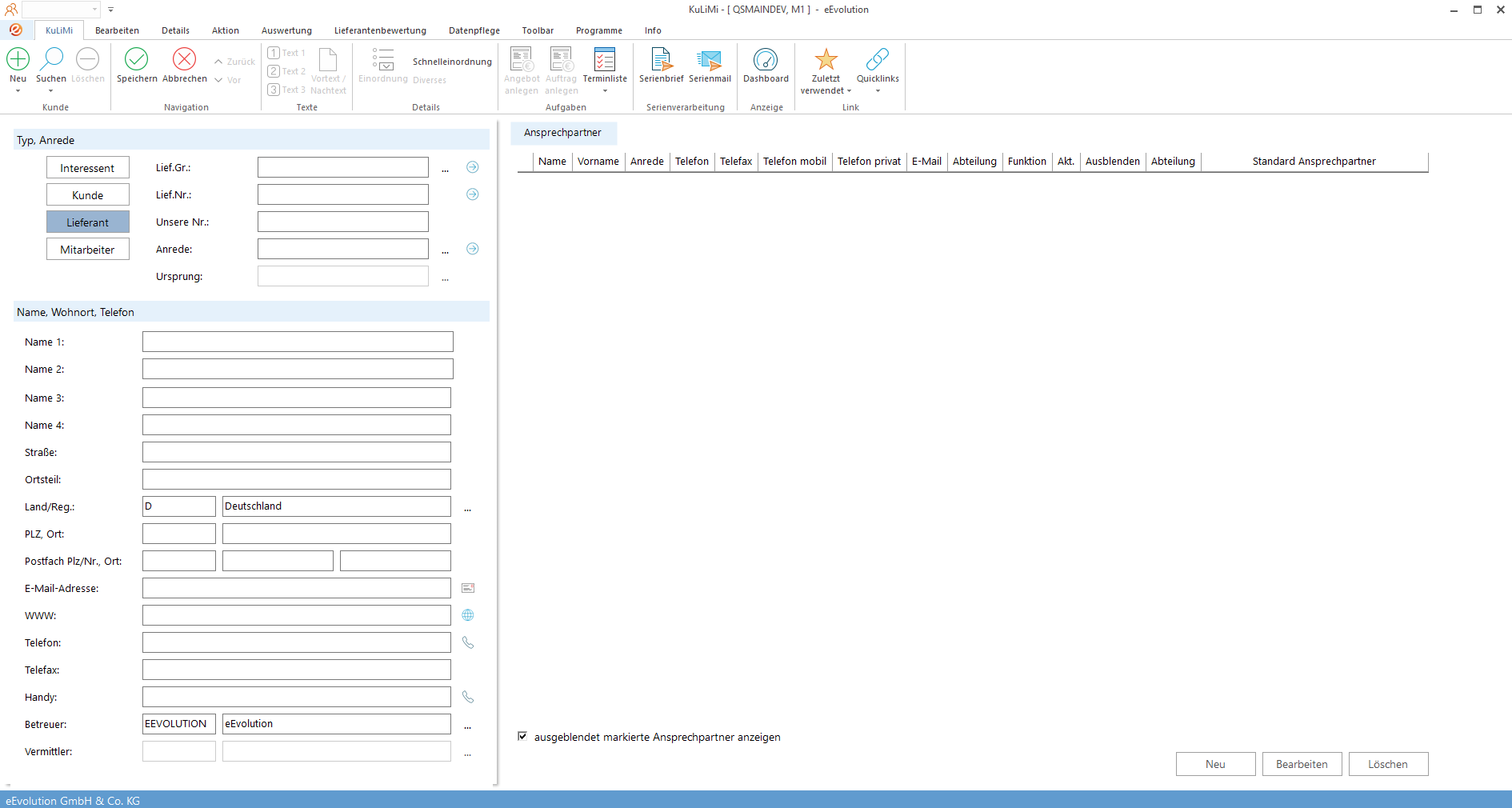This screenshot has height=808, width=1512.
Task: Click the phone icon beside Handy
Action: [x=468, y=697]
